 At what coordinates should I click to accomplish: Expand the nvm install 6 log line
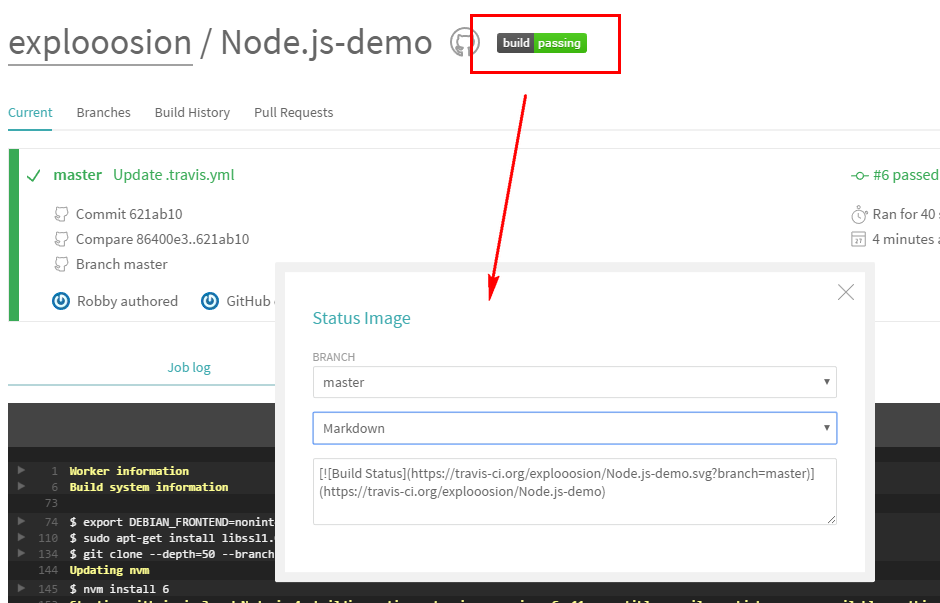pyautogui.click(x=21, y=588)
